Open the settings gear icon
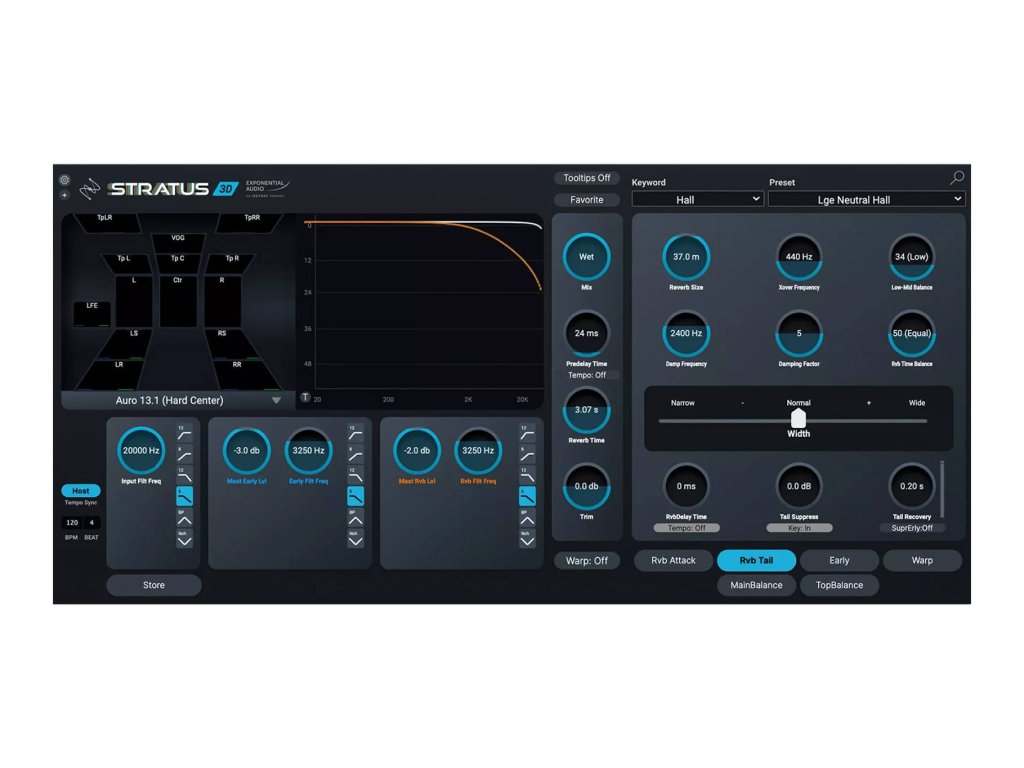 (x=65, y=180)
